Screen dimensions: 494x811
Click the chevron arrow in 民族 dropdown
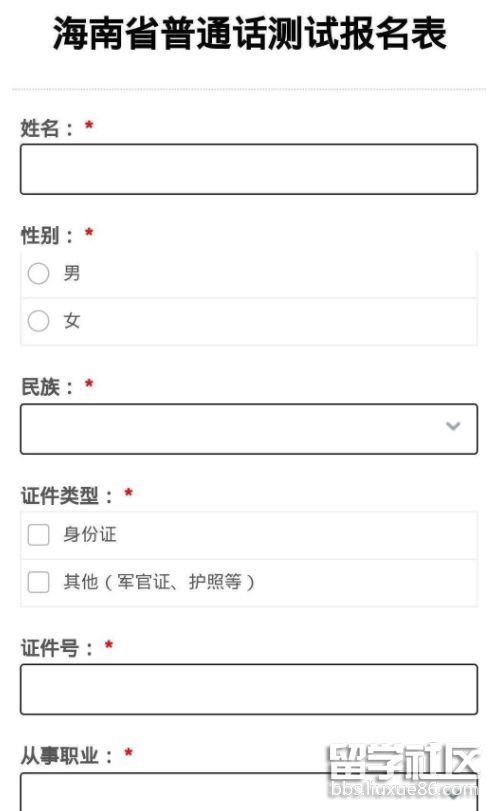coord(453,426)
